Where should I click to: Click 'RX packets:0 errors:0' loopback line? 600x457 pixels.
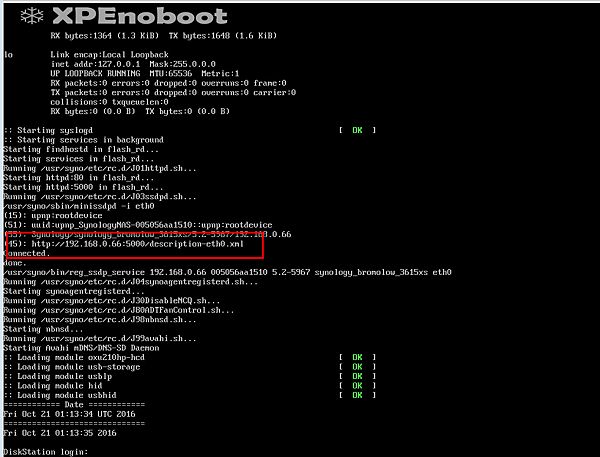(168, 83)
